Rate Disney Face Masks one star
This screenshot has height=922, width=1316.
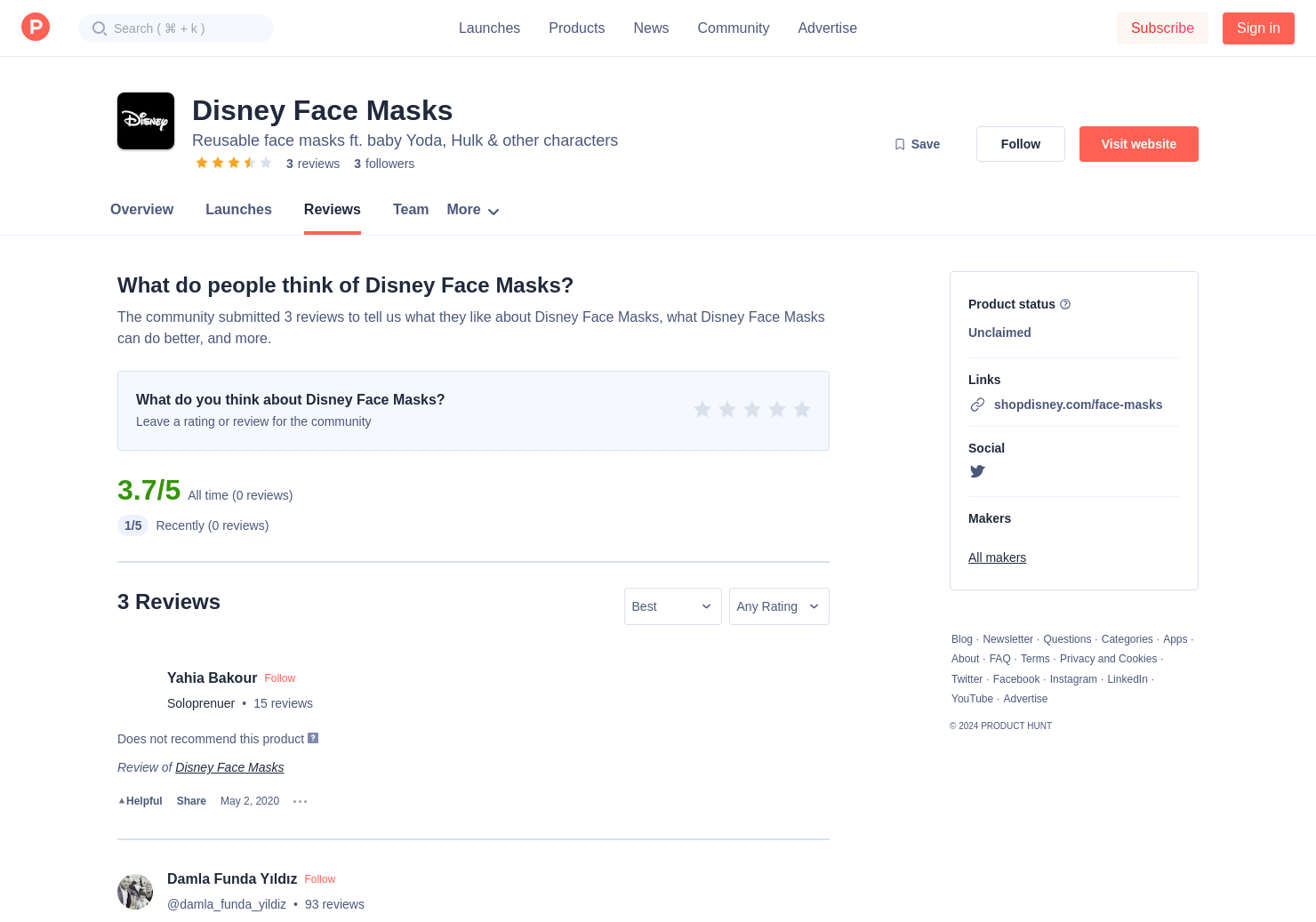(702, 409)
